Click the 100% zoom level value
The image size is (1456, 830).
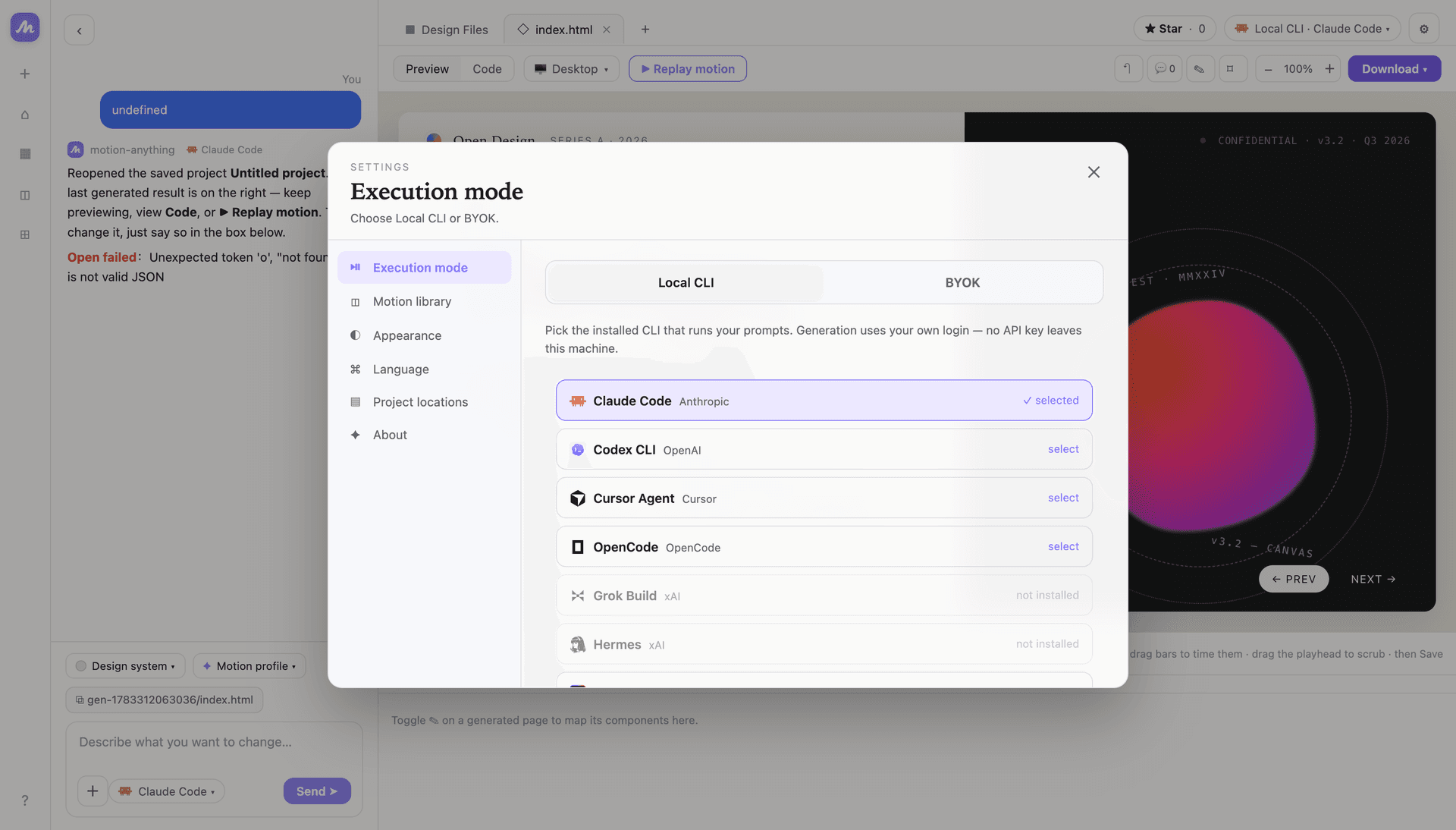coord(1298,69)
